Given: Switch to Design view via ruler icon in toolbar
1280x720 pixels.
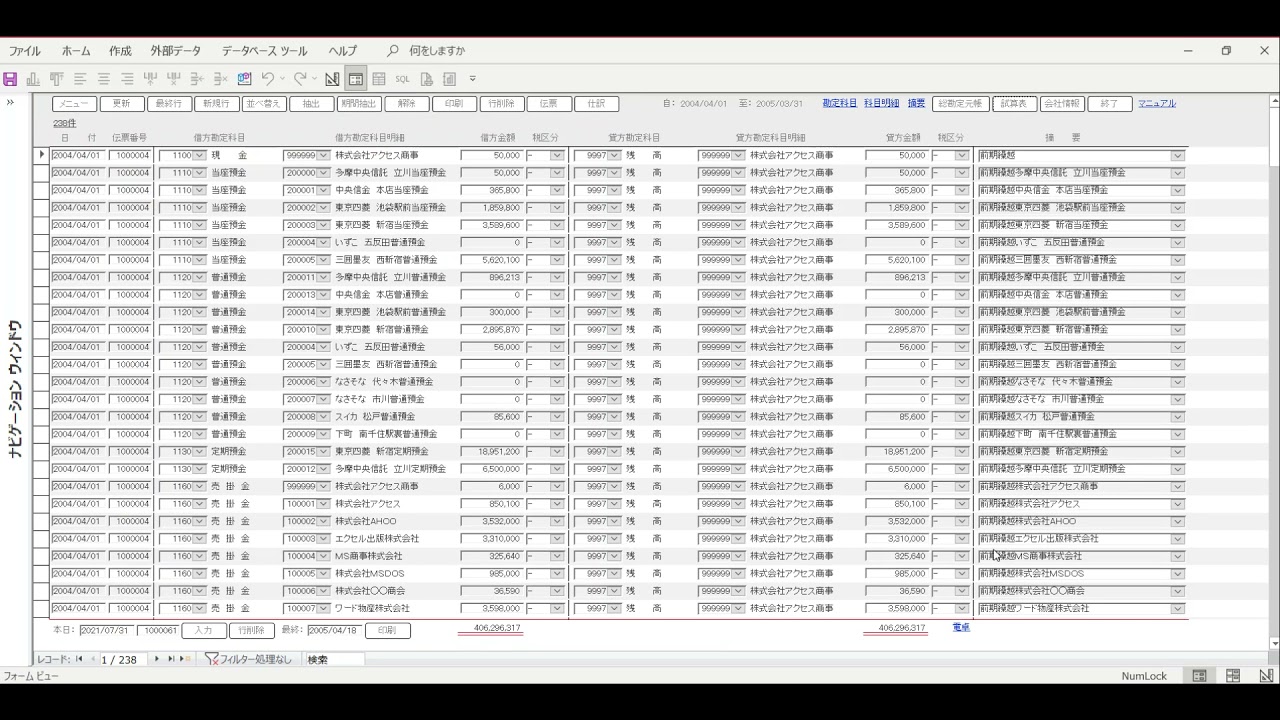Looking at the screenshot, I should [332, 79].
